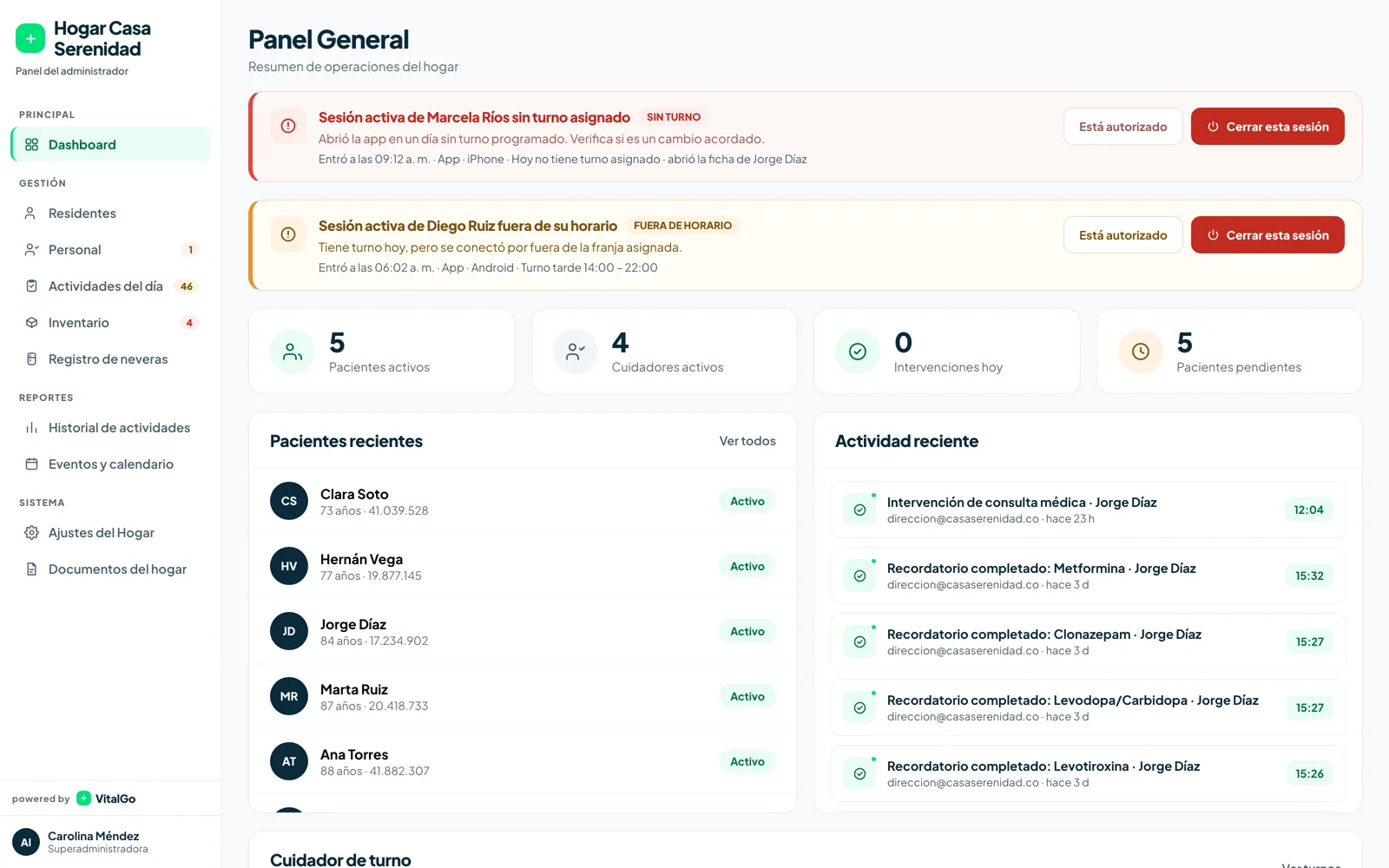Screen dimensions: 1389x868
Task: Click Activo status for Clara Soto
Action: [x=747, y=501]
